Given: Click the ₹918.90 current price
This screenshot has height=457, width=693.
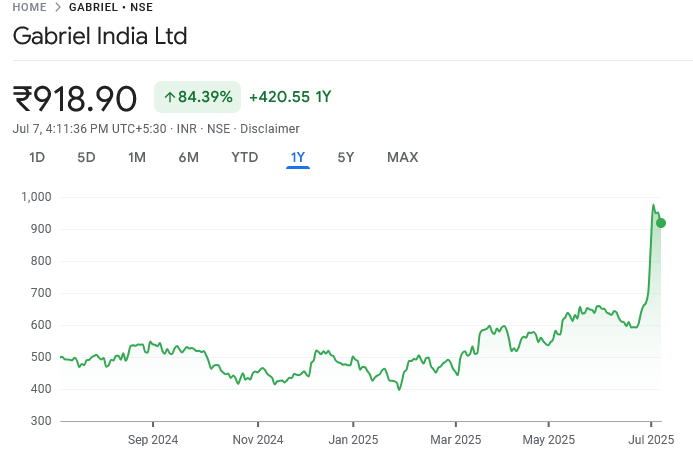Looking at the screenshot, I should pyautogui.click(x=75, y=98).
